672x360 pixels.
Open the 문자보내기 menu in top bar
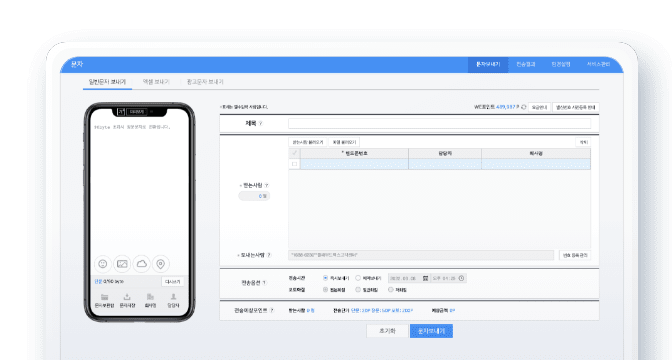pos(488,64)
